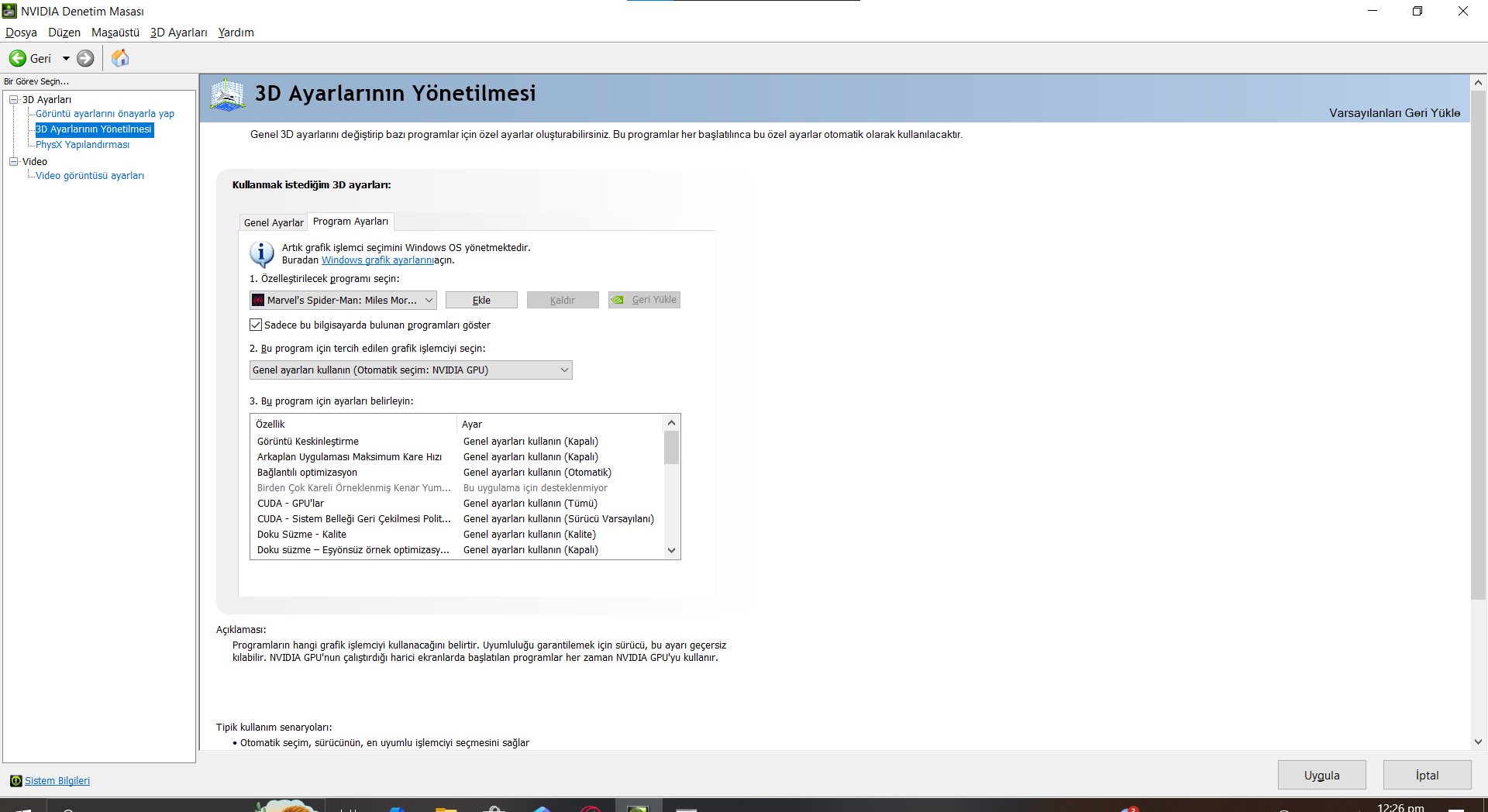1488x812 pixels.
Task: Select 'Video görüntüsü ayarları' tree item
Action: pos(90,176)
